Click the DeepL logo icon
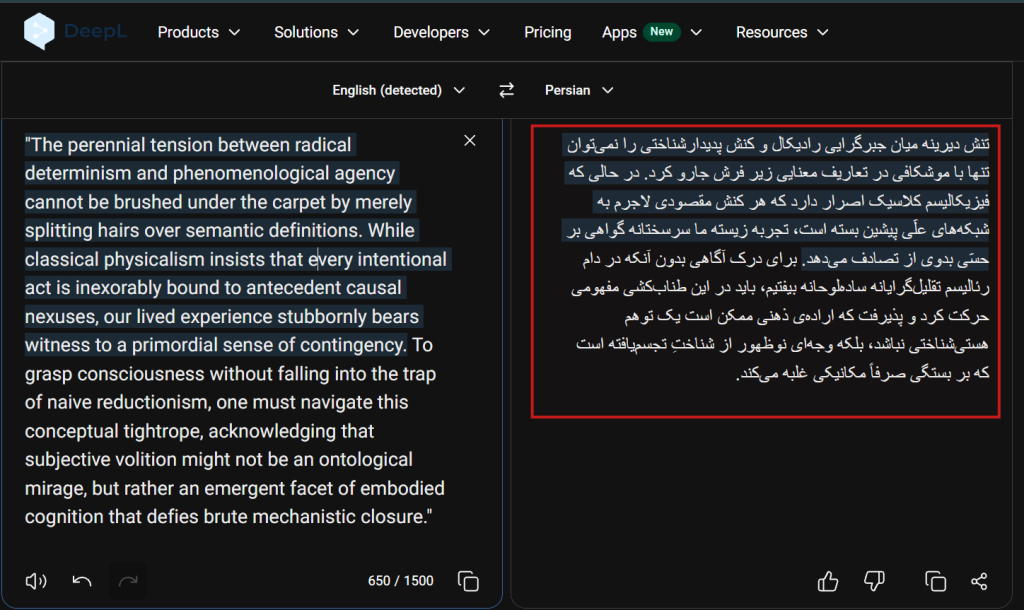1024x610 pixels. [39, 31]
